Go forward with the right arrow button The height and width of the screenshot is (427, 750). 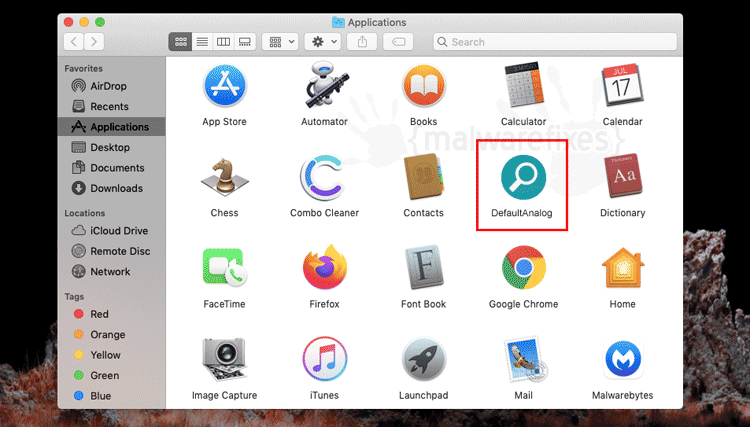click(94, 42)
